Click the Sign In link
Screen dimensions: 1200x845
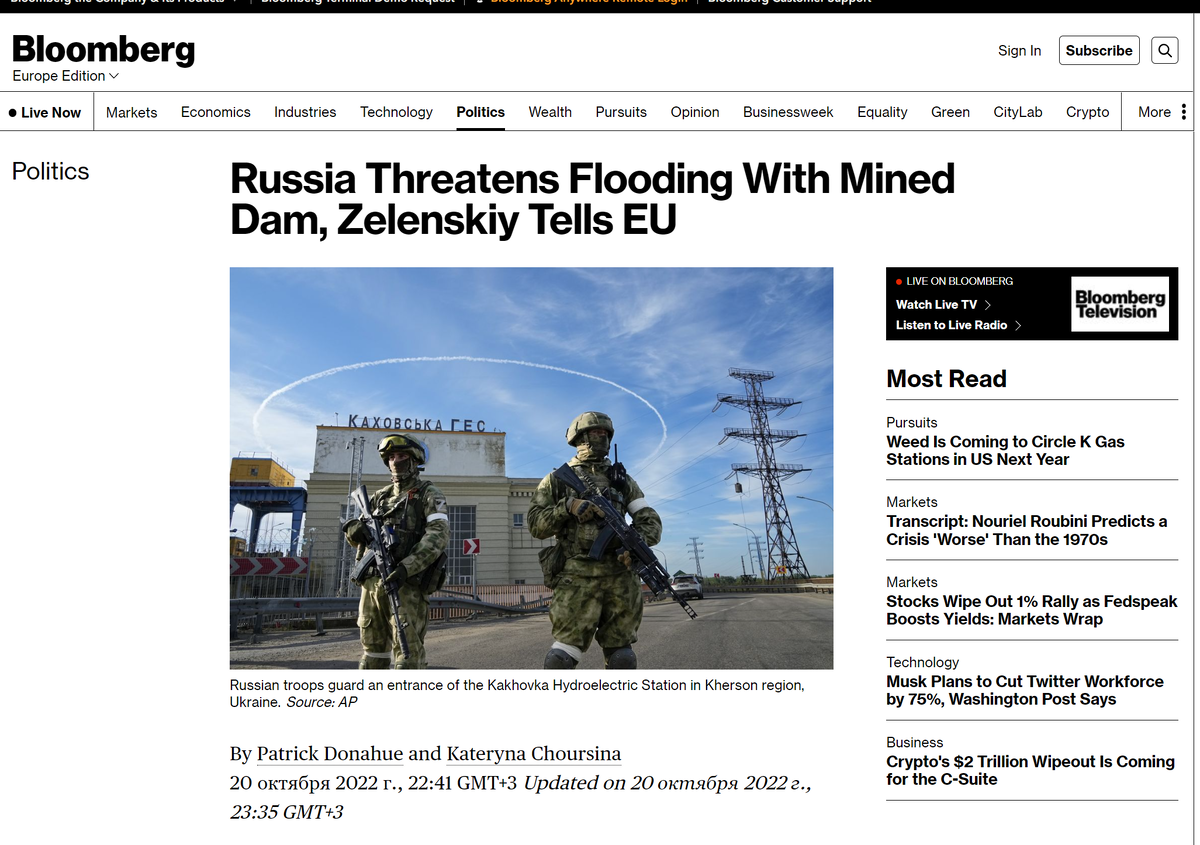coord(1019,50)
